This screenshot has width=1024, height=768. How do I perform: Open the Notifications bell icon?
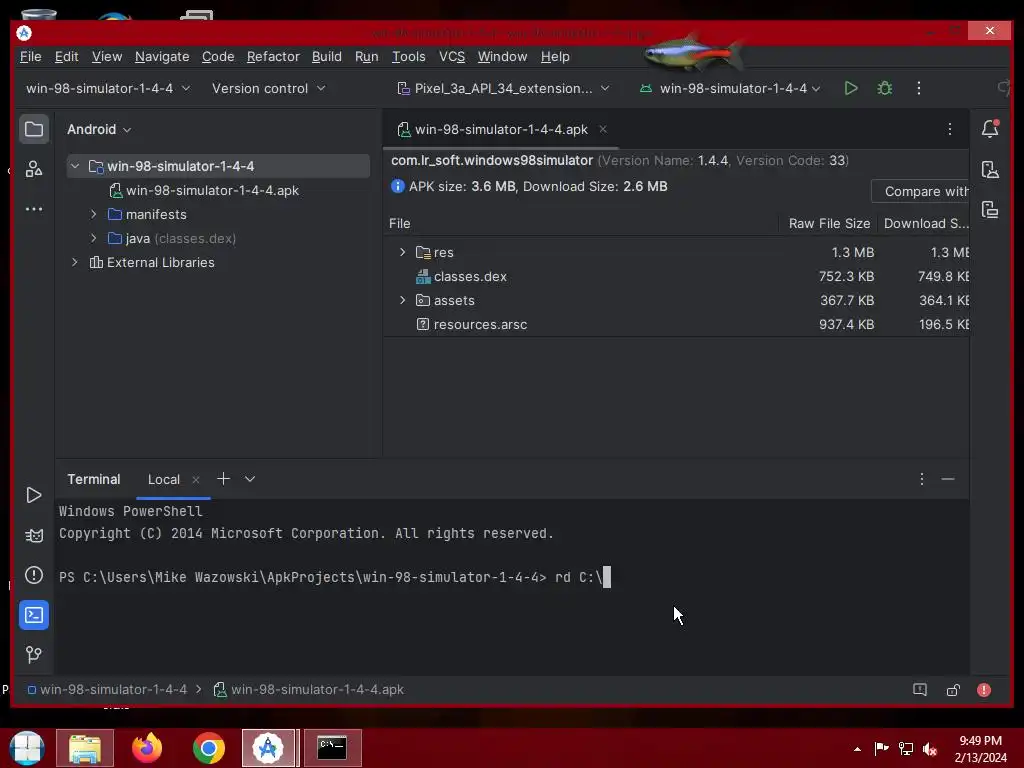click(990, 129)
